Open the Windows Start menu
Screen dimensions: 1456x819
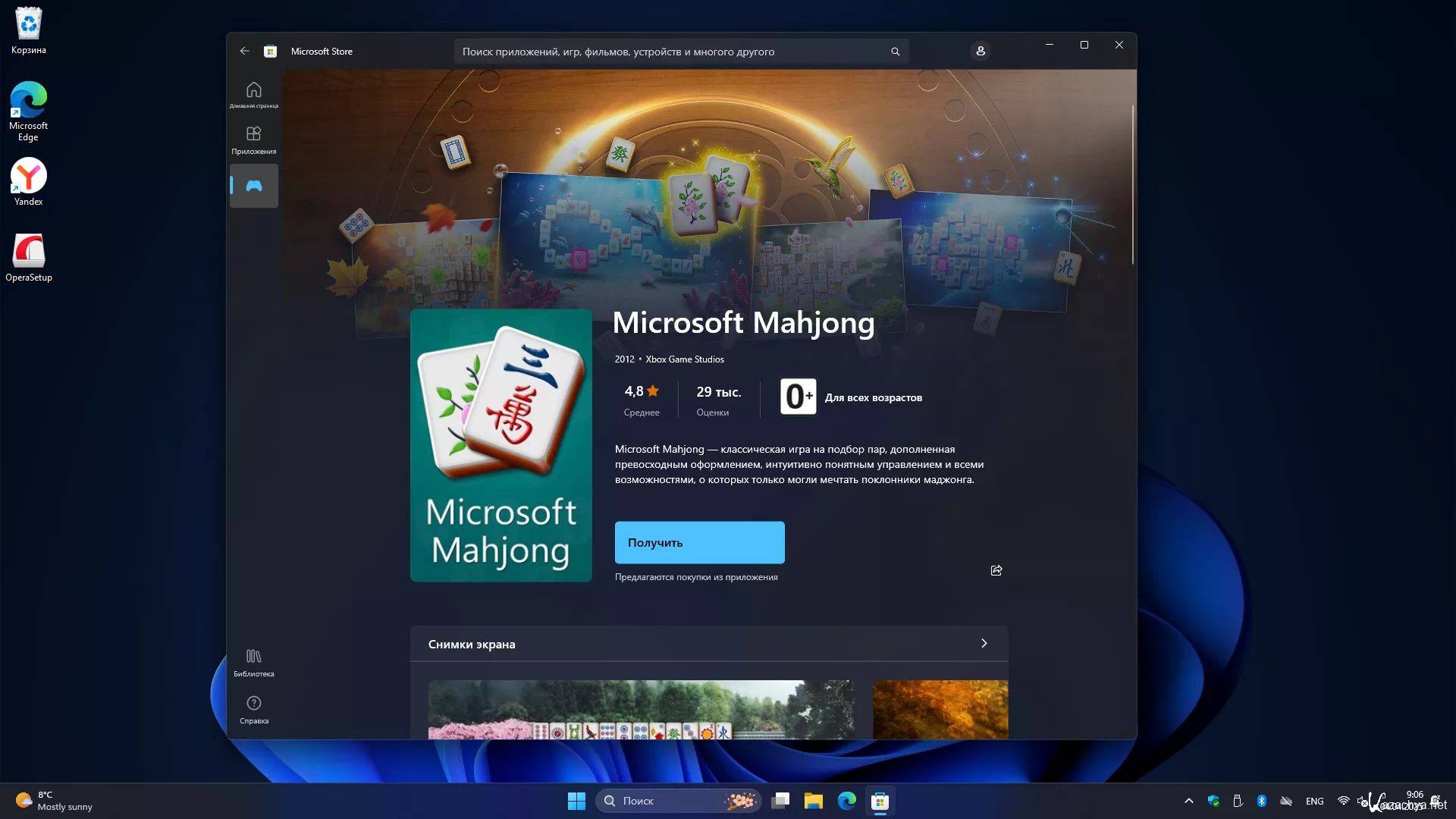pos(576,801)
